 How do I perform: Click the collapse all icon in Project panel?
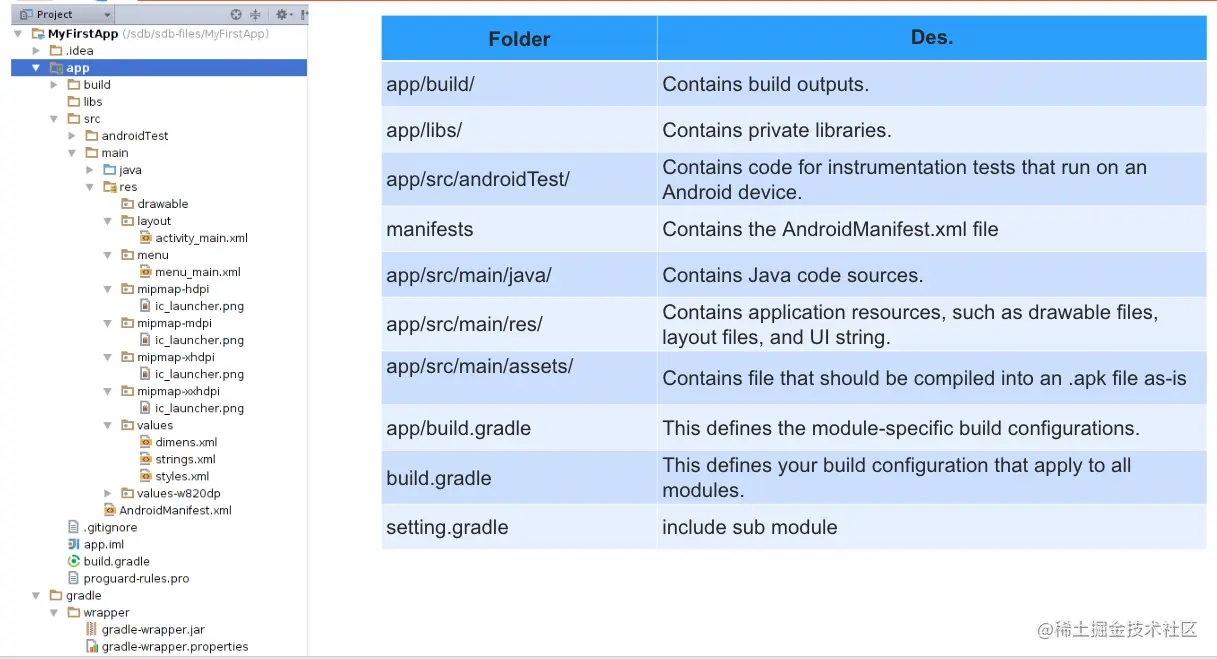[255, 15]
